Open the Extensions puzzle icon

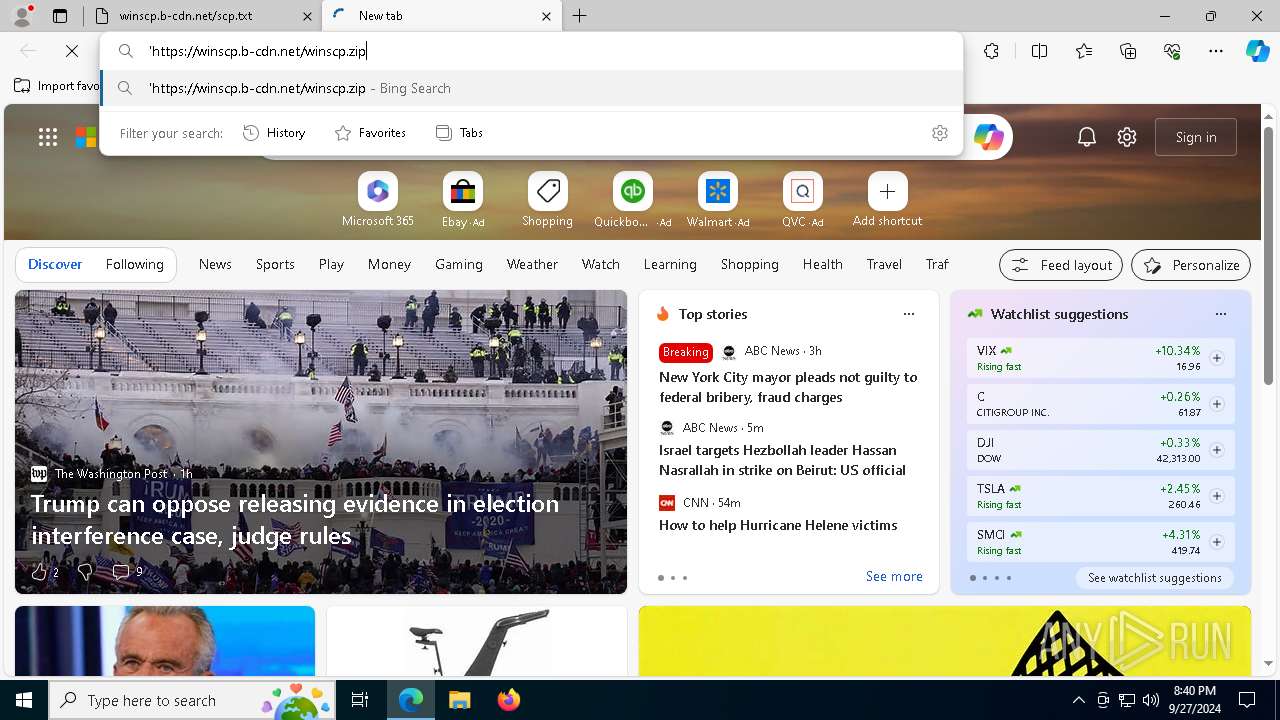click(x=991, y=51)
